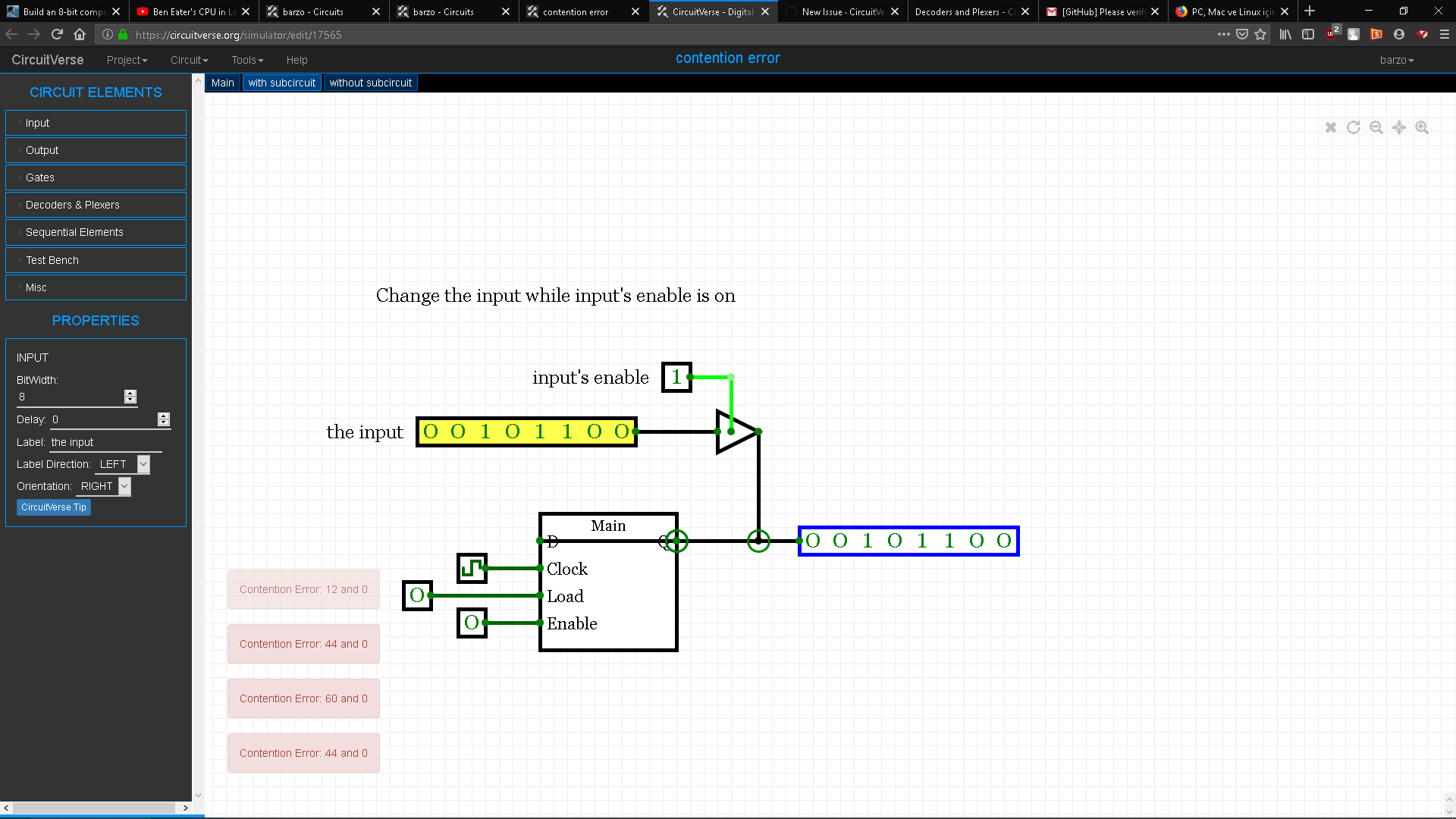Open the Project menu
The height and width of the screenshot is (819, 1456).
pyautogui.click(x=127, y=60)
